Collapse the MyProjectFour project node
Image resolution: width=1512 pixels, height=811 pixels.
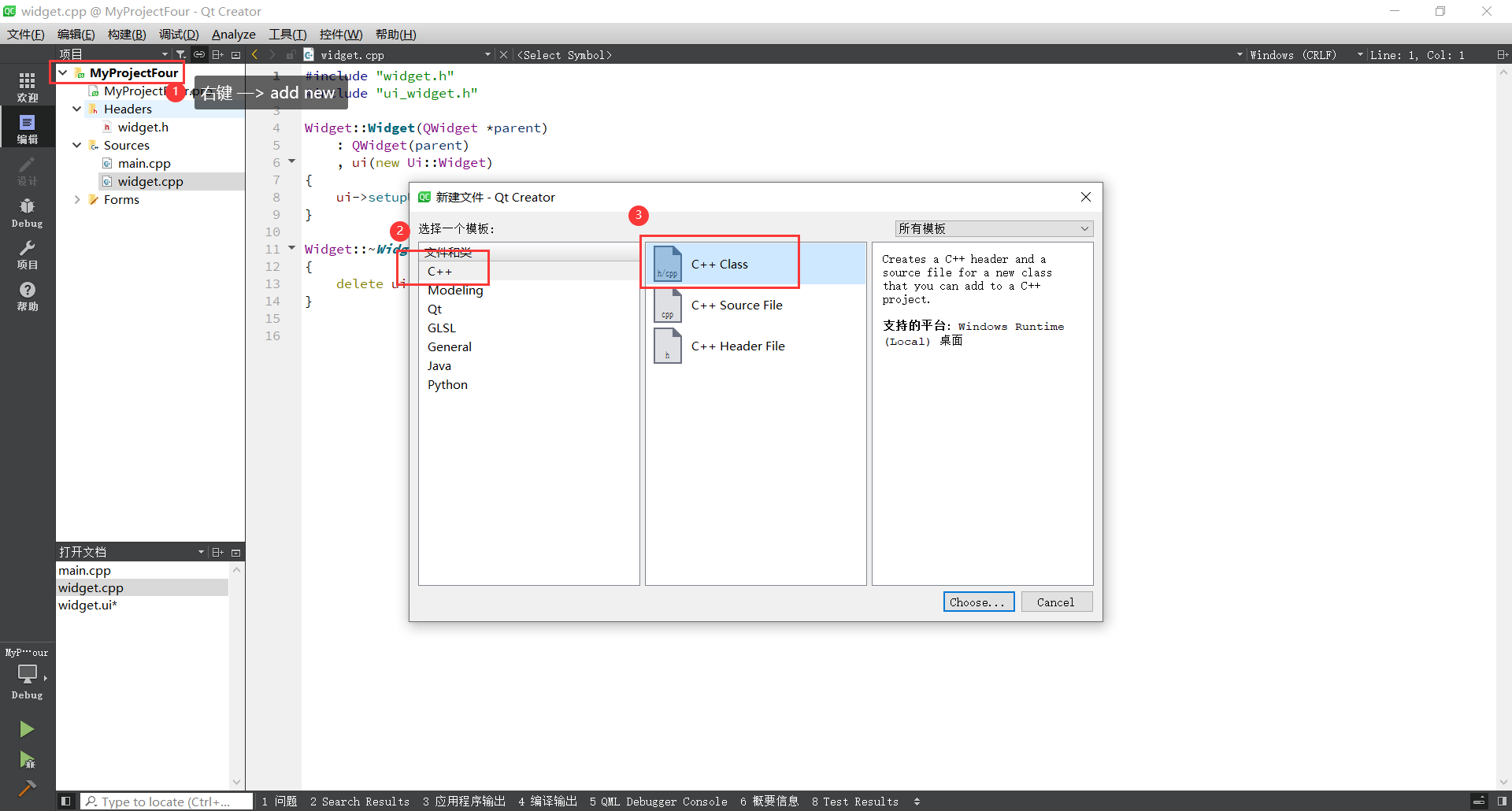[x=63, y=72]
